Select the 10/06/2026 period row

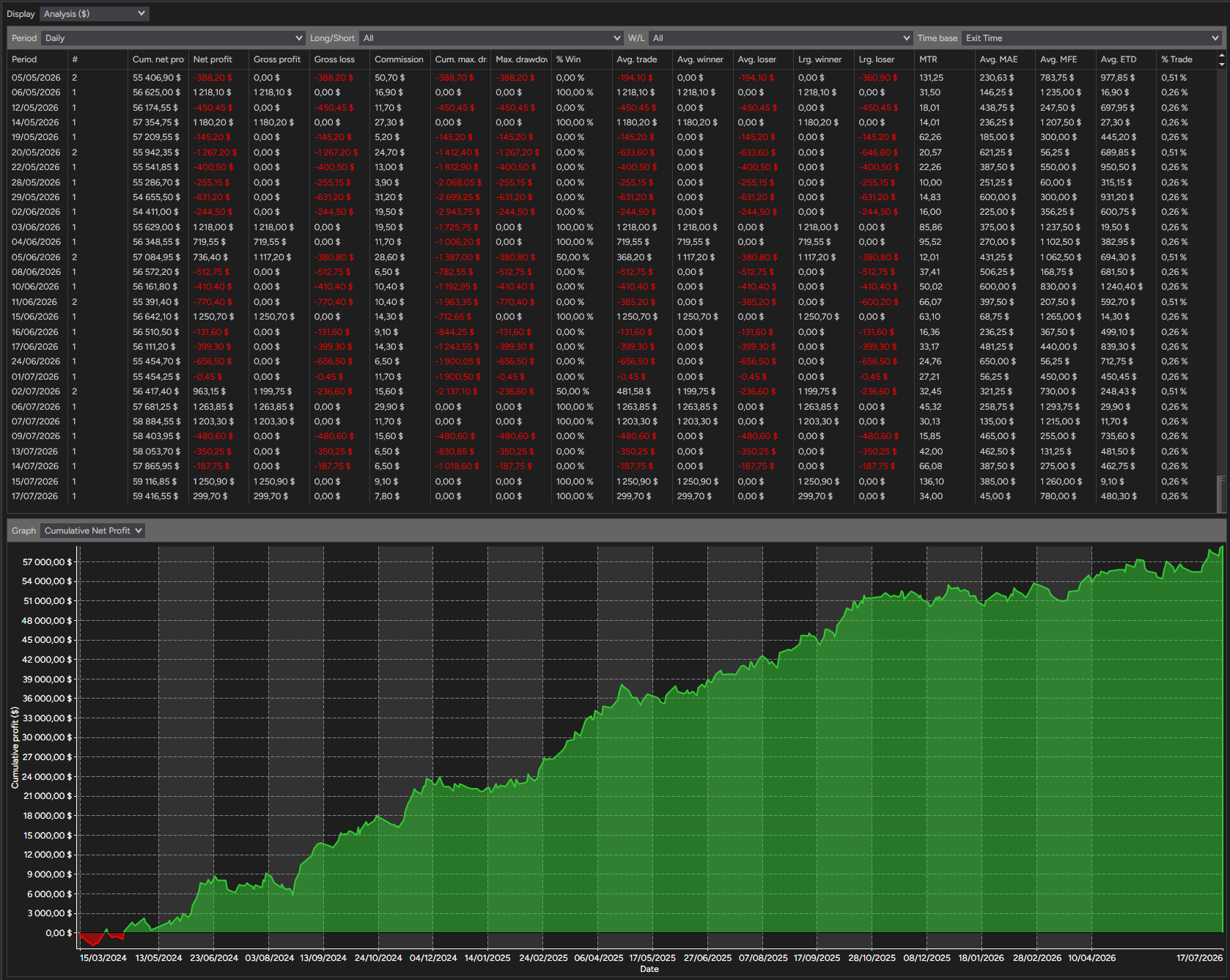612,287
